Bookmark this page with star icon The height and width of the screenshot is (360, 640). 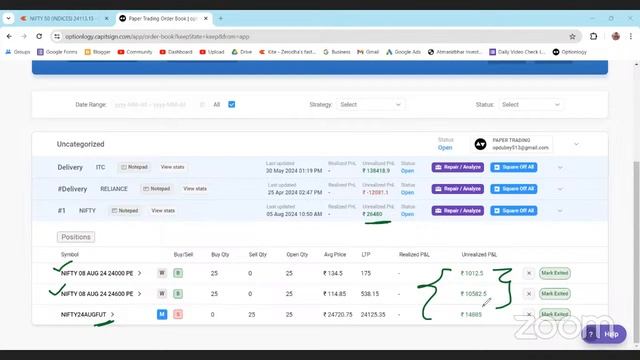tap(572, 36)
